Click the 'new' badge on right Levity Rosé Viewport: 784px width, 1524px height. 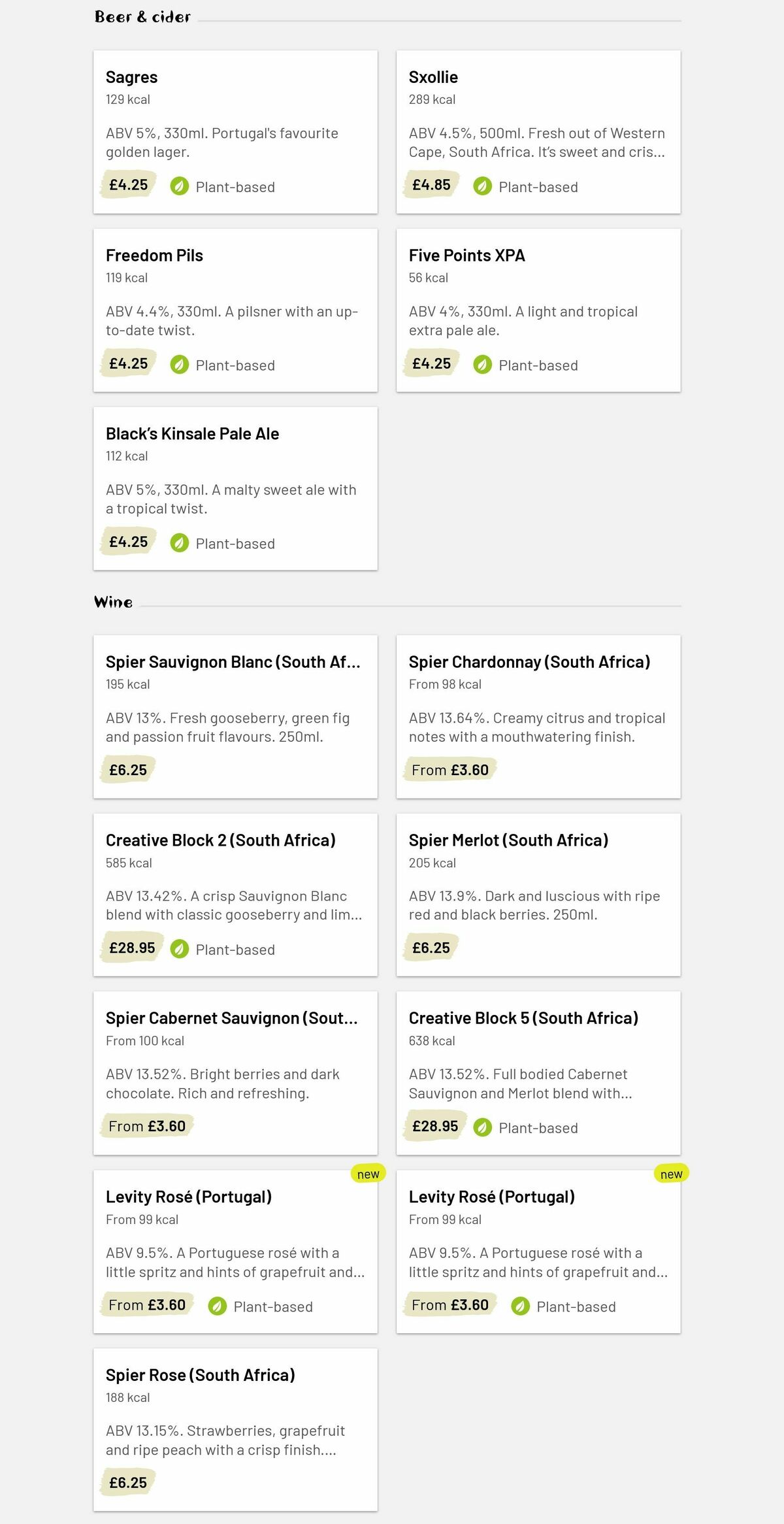tap(672, 1174)
